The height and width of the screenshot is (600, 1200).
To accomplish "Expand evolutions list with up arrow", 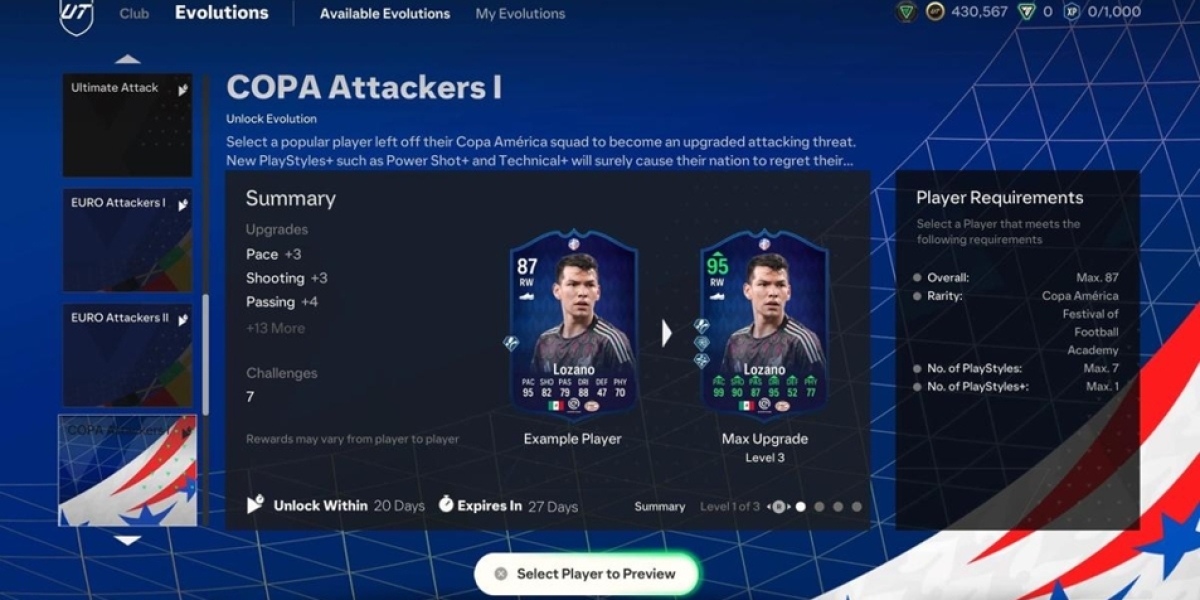I will pyautogui.click(x=127, y=60).
